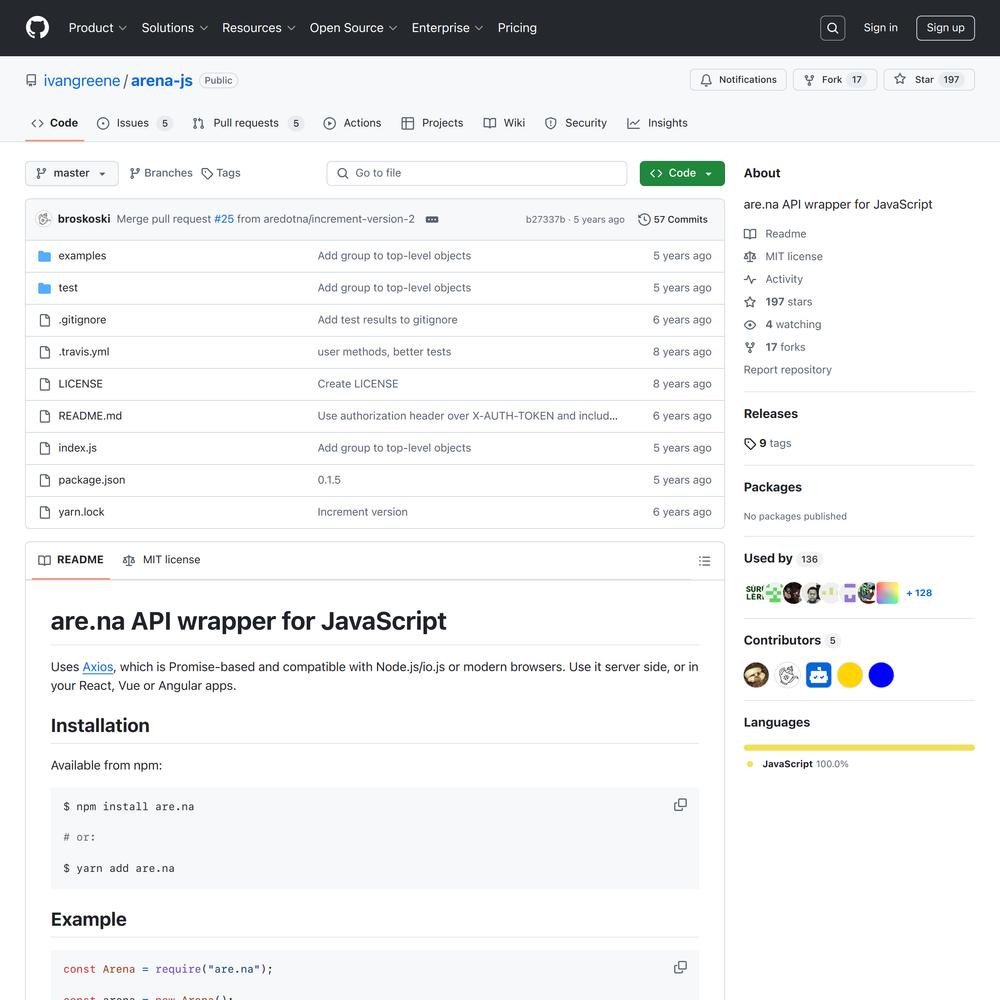1000x1000 pixels.
Task: Open the search magnifier icon
Action: [x=832, y=28]
